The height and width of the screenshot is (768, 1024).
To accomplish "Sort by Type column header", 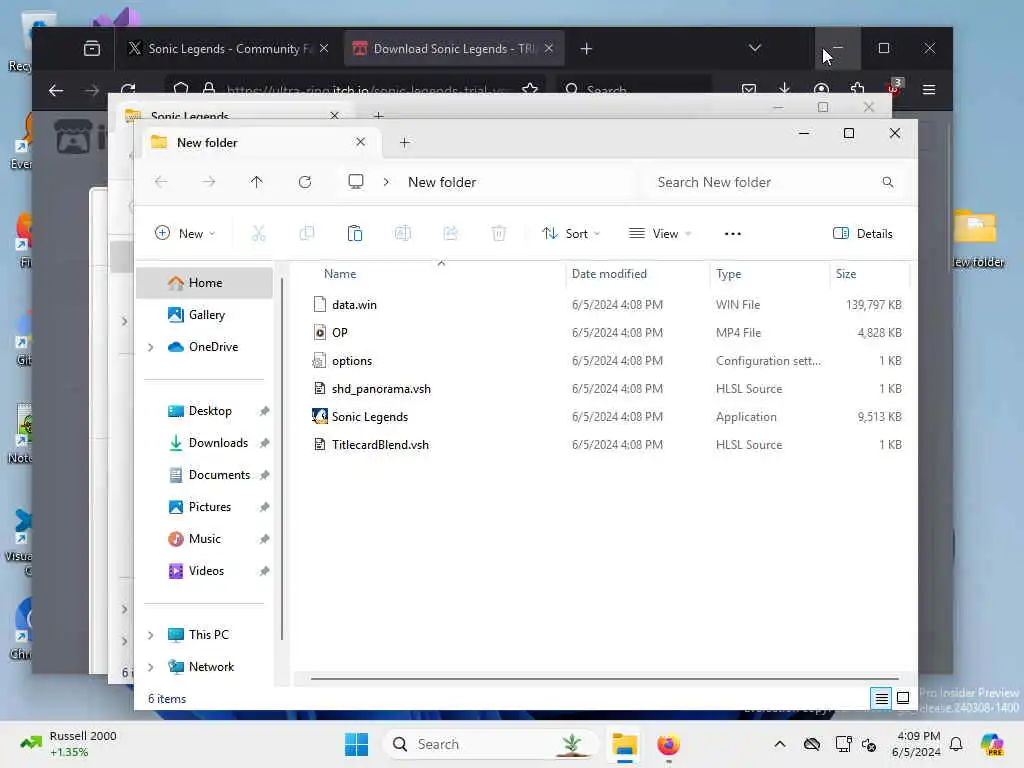I will pyautogui.click(x=769, y=274).
